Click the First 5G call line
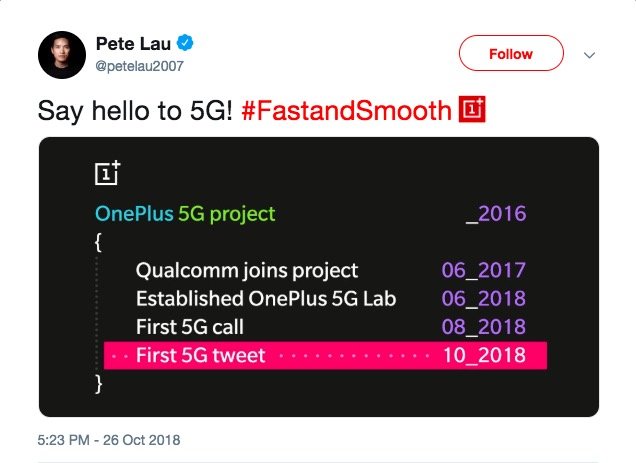Image resolution: width=636 pixels, height=463 pixels. [190, 327]
